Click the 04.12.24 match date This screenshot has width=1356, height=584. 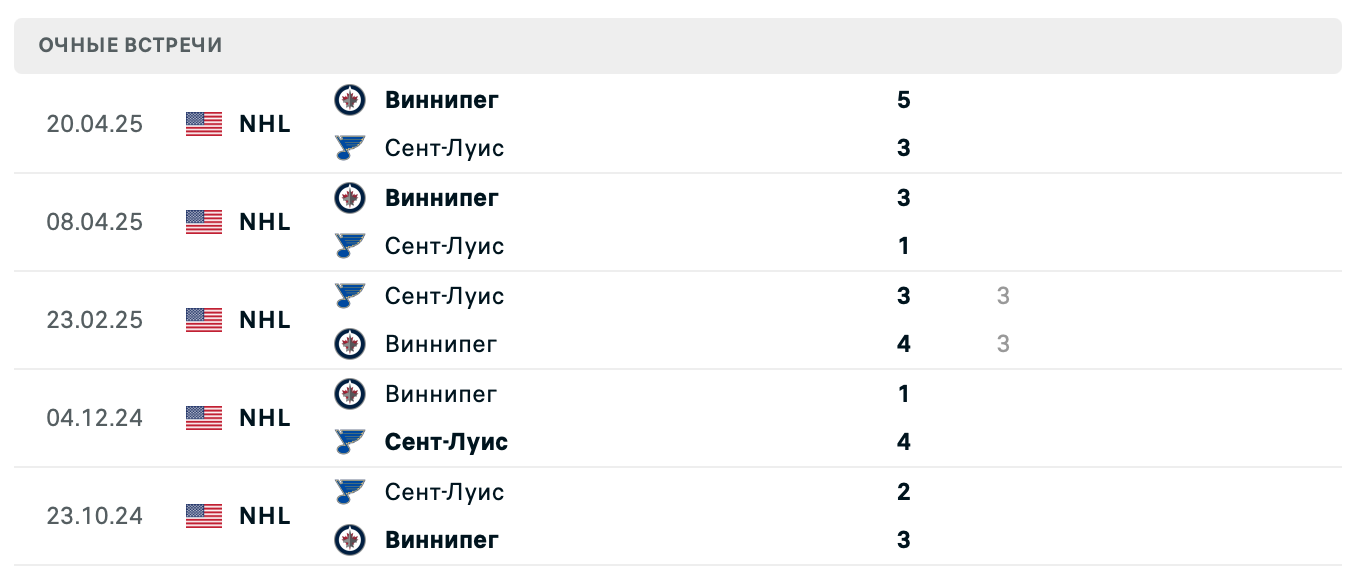pos(94,418)
